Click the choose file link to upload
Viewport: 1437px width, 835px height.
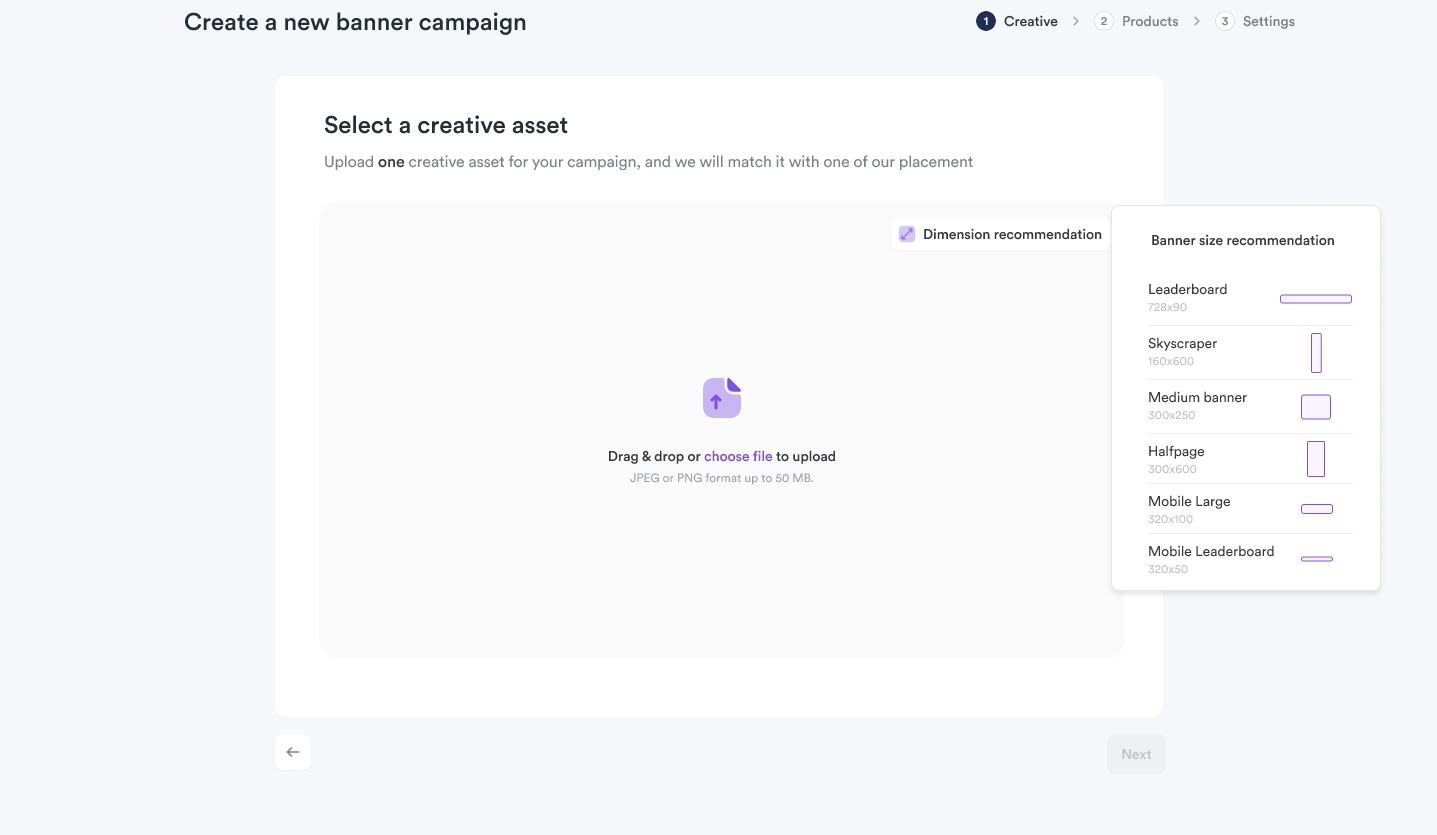(738, 456)
